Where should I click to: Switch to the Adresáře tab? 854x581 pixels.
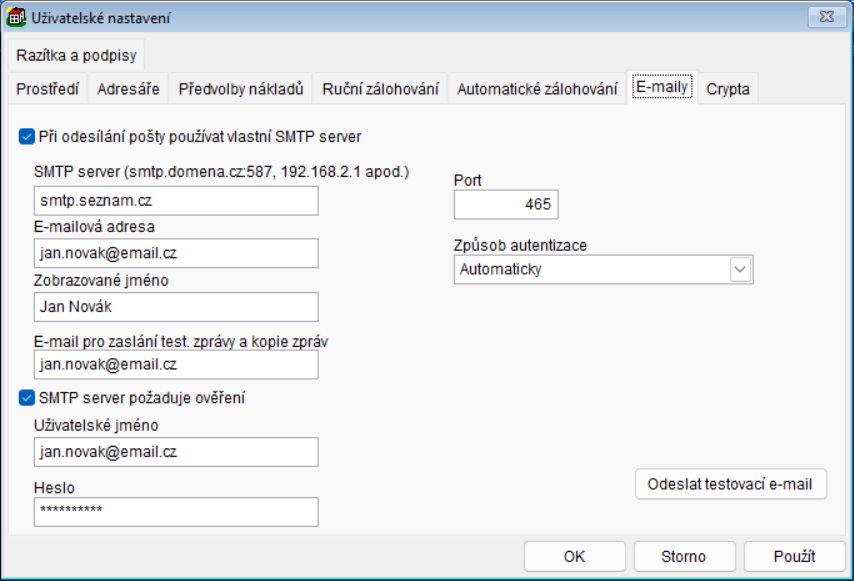(x=128, y=89)
